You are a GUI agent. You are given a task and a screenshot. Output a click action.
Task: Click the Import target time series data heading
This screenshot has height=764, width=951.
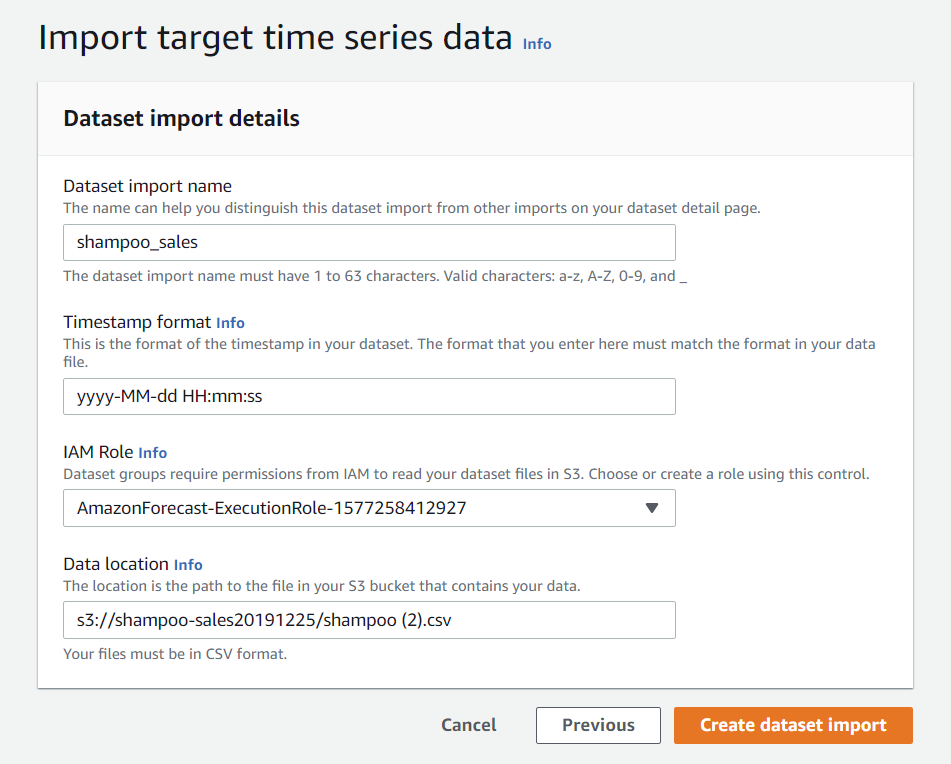click(x=275, y=38)
